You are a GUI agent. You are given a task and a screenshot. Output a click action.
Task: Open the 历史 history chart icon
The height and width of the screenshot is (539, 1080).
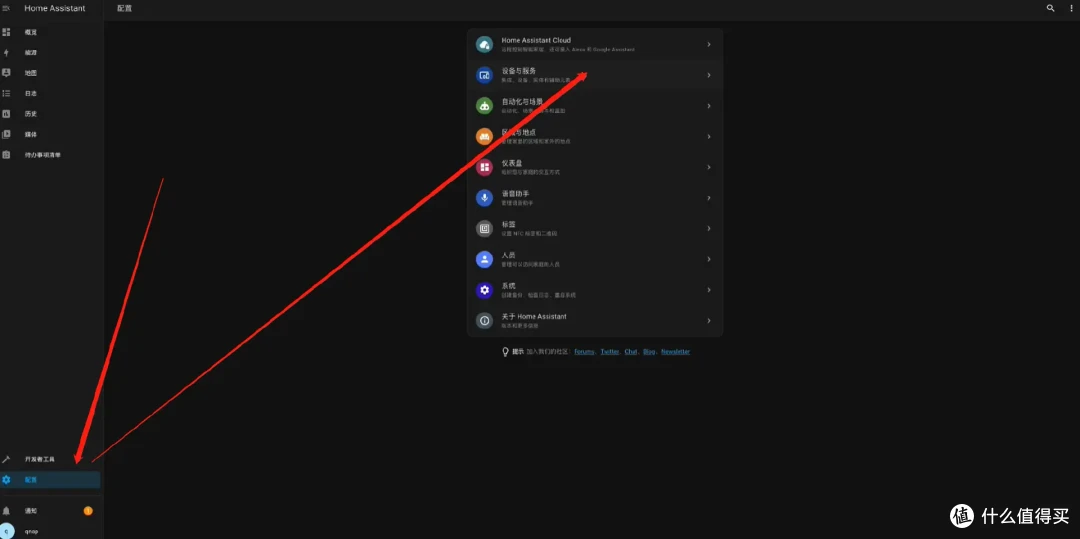click(x=6, y=114)
